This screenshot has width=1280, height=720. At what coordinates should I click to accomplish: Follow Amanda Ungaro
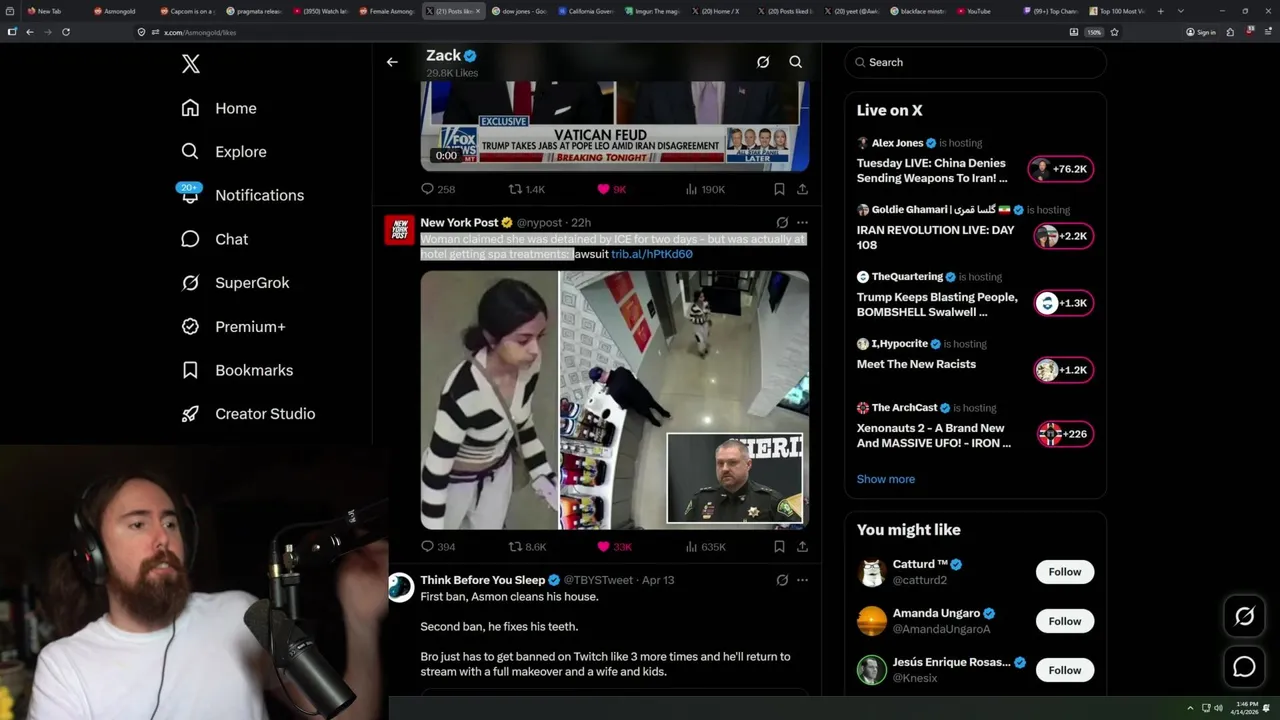tap(1064, 621)
